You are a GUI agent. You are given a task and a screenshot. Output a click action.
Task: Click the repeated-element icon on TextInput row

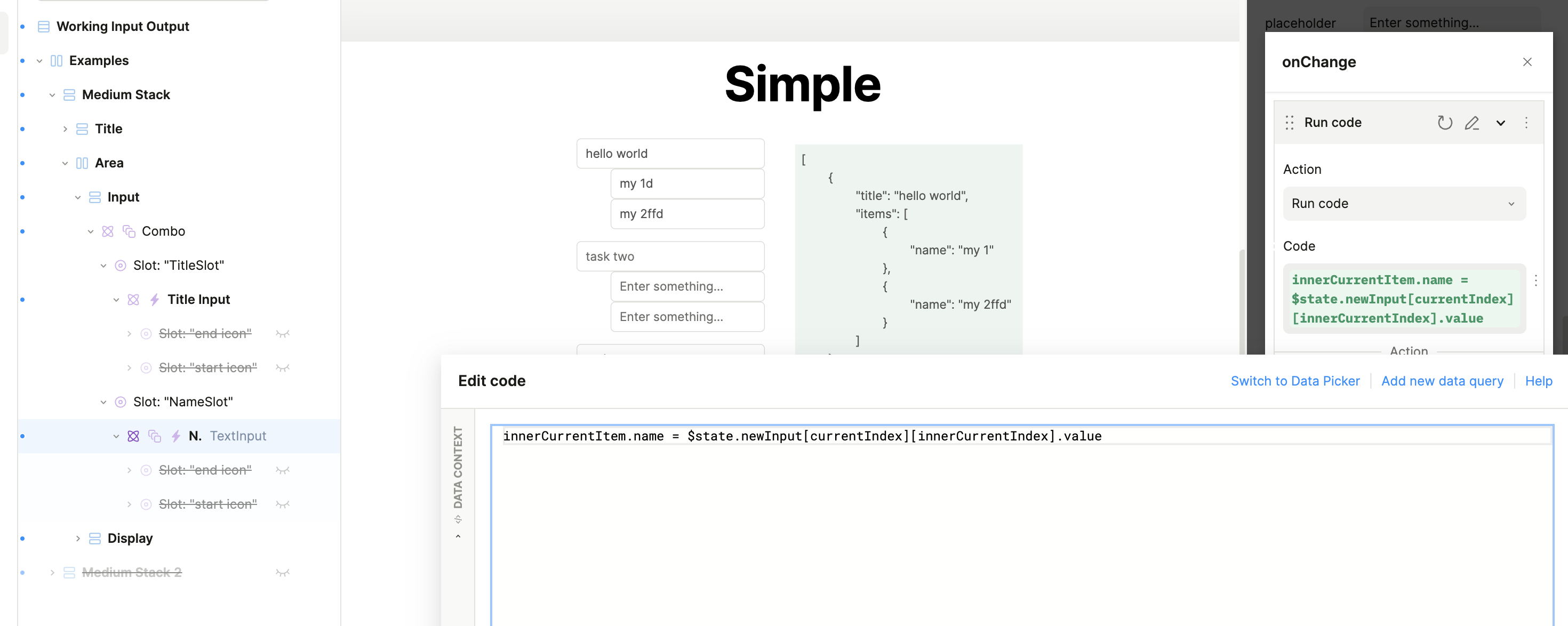tap(155, 436)
